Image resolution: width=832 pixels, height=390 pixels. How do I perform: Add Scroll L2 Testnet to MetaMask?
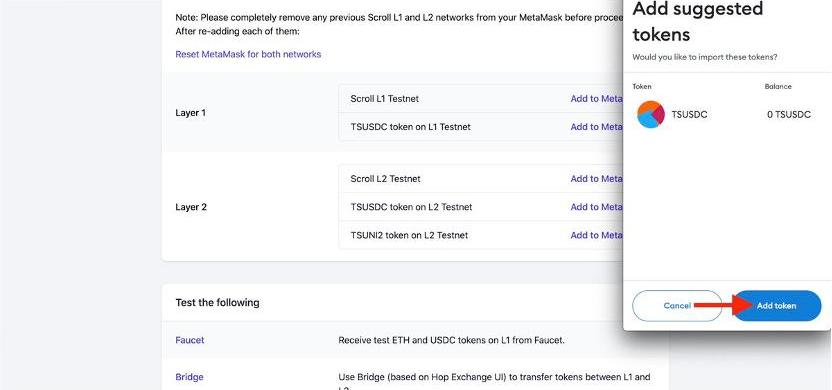point(596,179)
